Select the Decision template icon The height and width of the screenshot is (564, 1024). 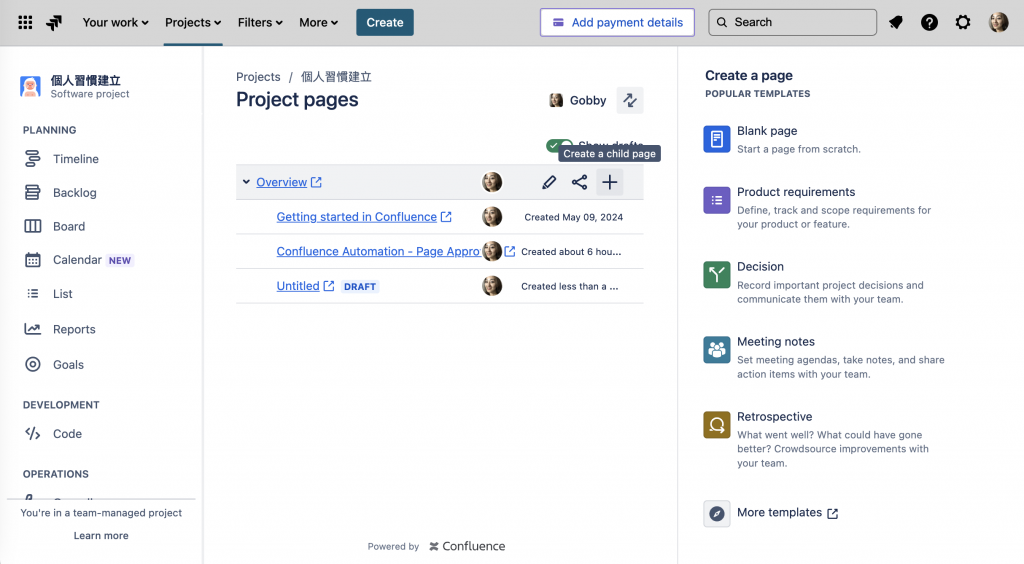[x=716, y=275]
